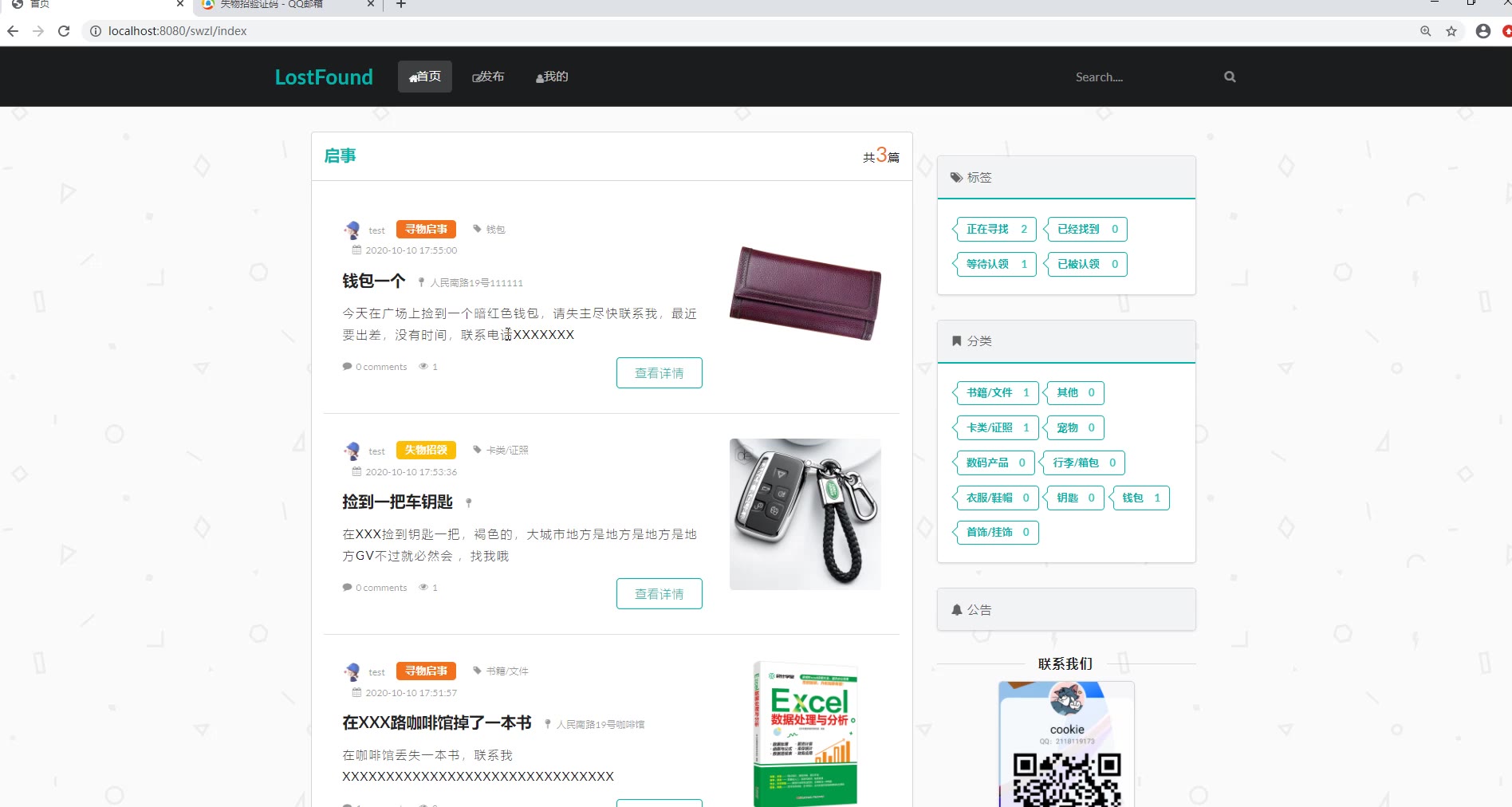Click the location pin beside 人民南路19号111111

[x=421, y=282]
